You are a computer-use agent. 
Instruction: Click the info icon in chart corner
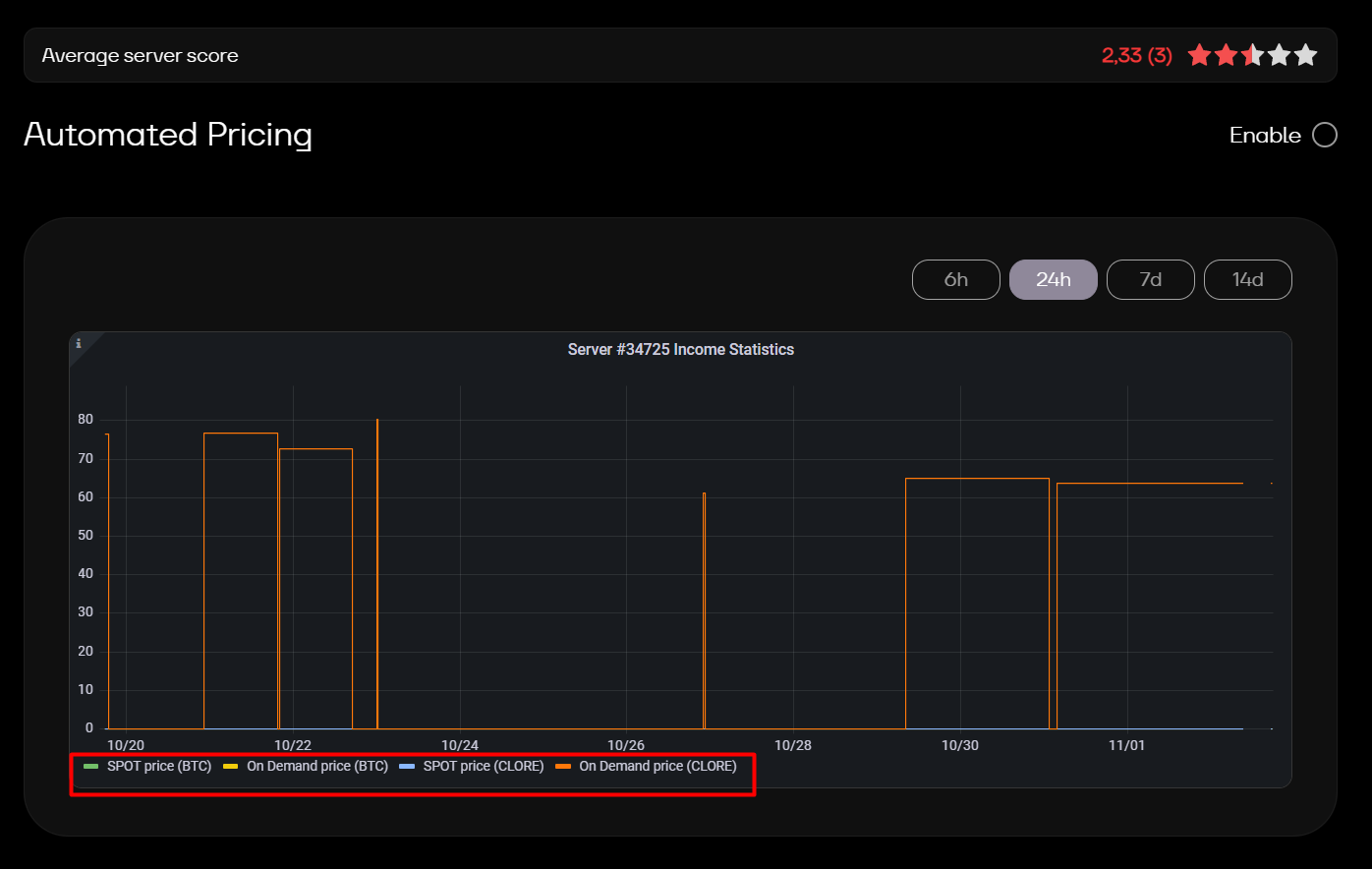point(79,343)
